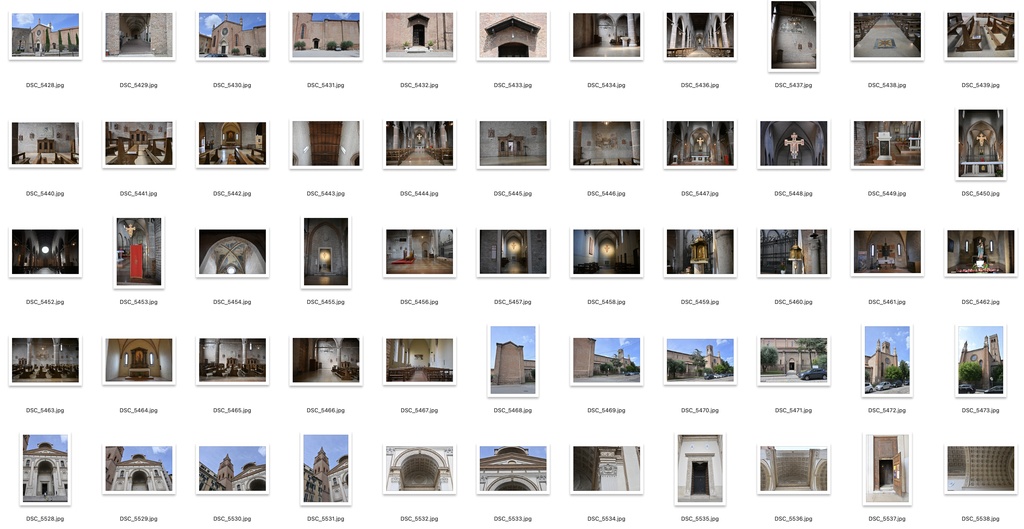Select the DSC_5536.jpg coffered vault thumbnail
This screenshot has width=1024, height=529.
[x=793, y=469]
